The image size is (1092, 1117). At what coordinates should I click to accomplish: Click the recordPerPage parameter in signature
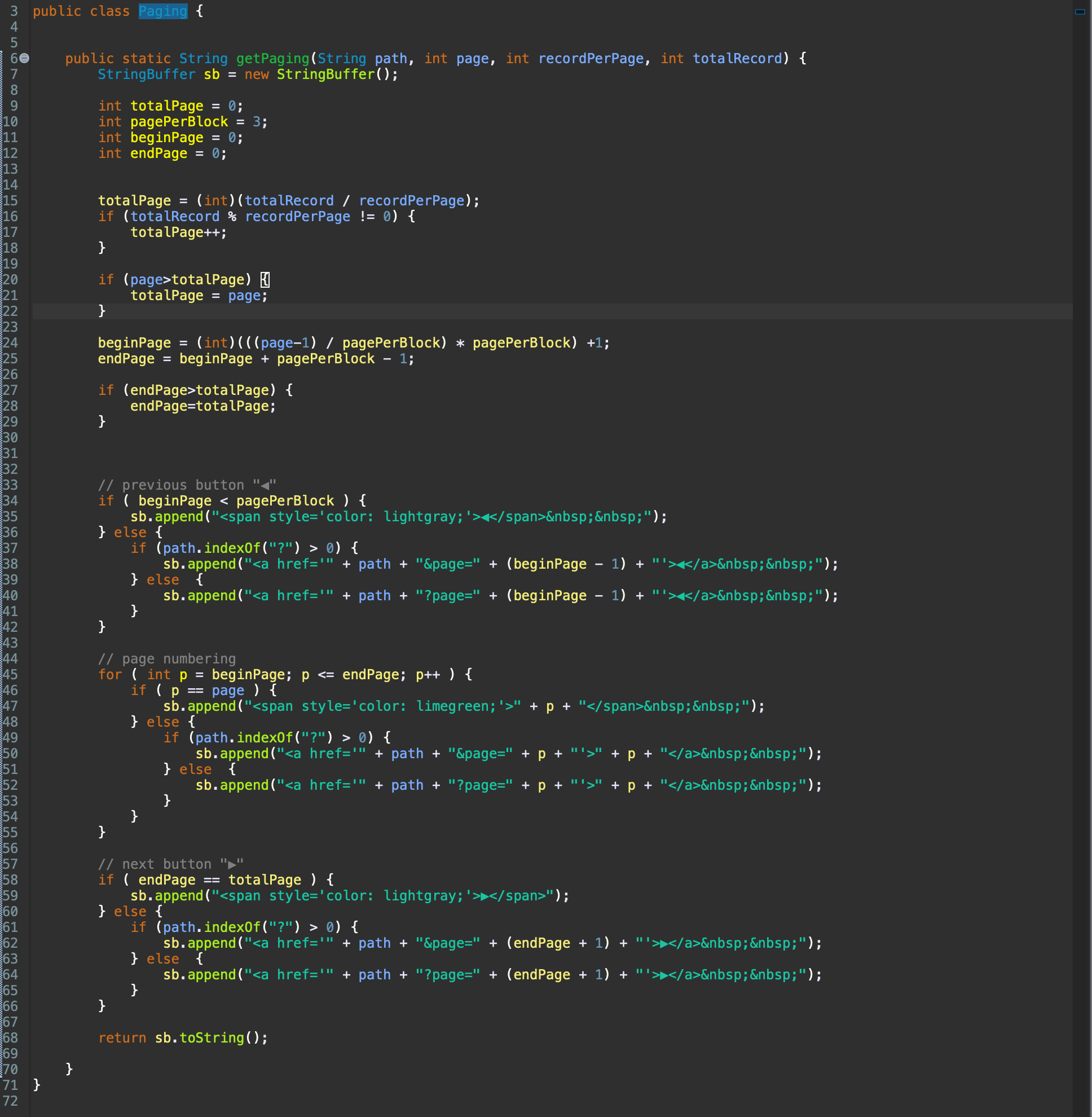click(591, 59)
